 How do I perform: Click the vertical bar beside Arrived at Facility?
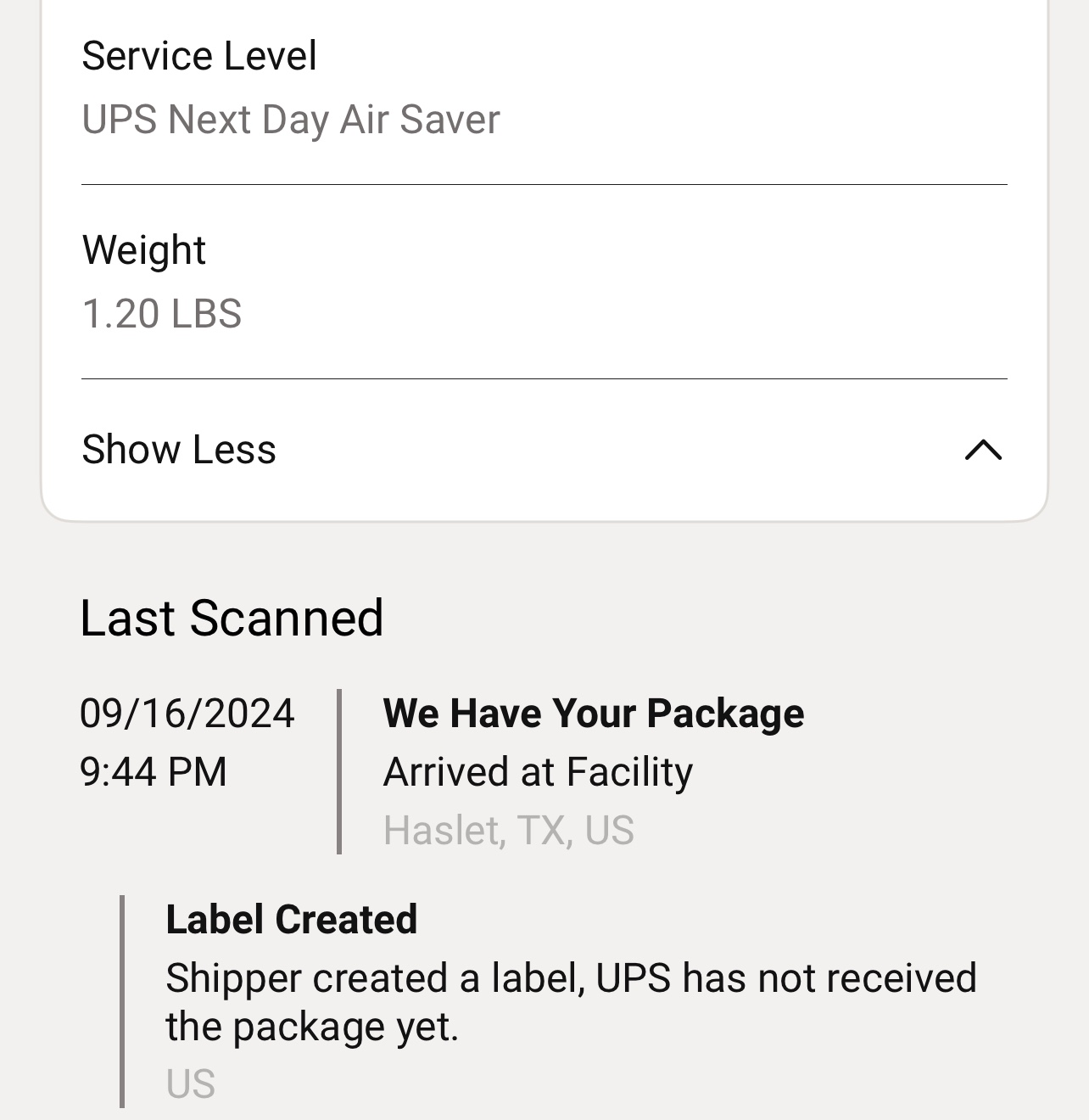click(339, 771)
